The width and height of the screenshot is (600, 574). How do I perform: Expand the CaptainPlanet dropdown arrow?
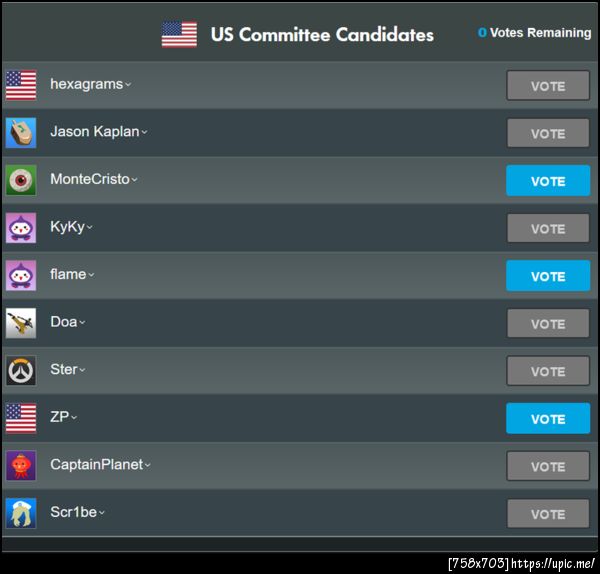(148, 465)
